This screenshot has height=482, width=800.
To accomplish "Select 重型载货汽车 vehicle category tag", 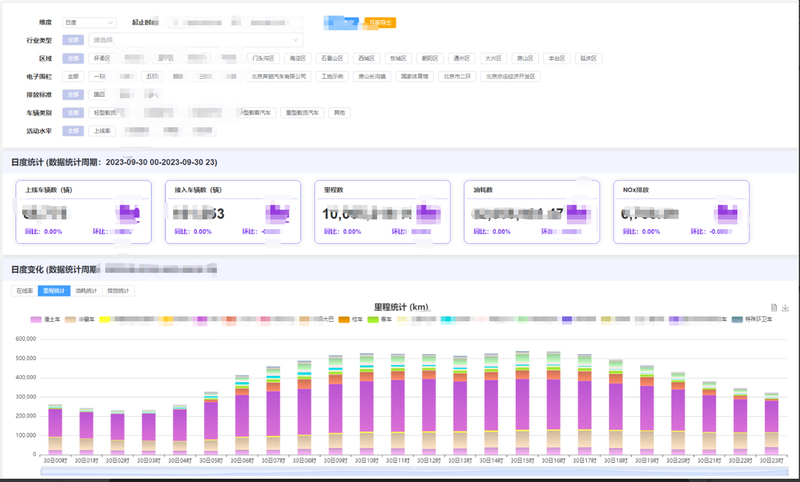I will click(303, 113).
